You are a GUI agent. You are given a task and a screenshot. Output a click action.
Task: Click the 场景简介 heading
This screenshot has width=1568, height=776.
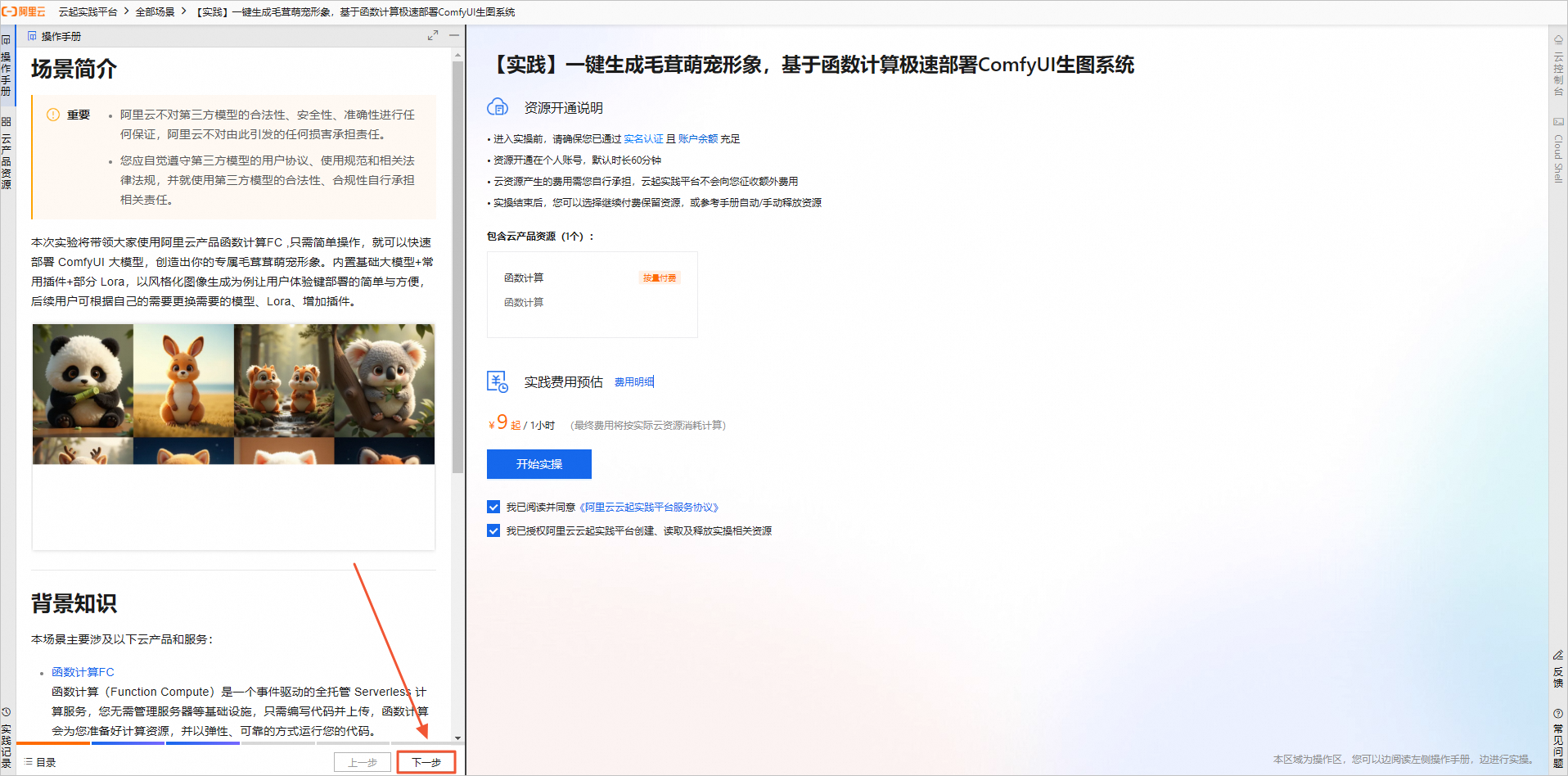(x=74, y=69)
